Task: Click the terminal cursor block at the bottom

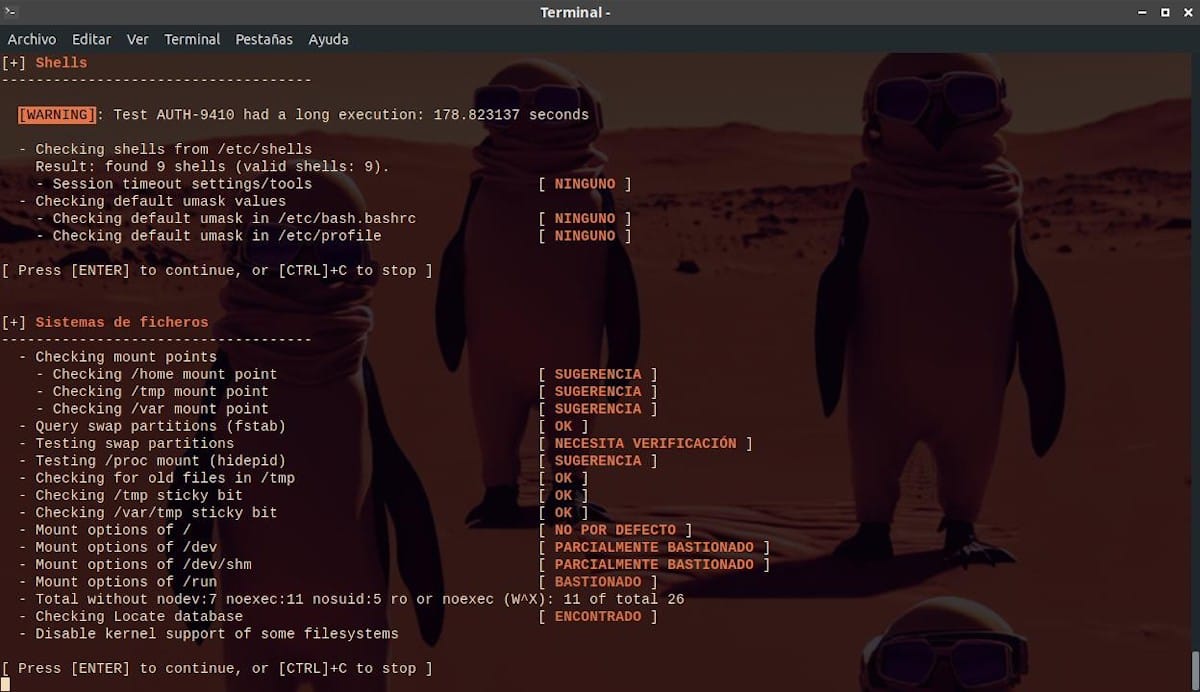Action: coord(5,684)
